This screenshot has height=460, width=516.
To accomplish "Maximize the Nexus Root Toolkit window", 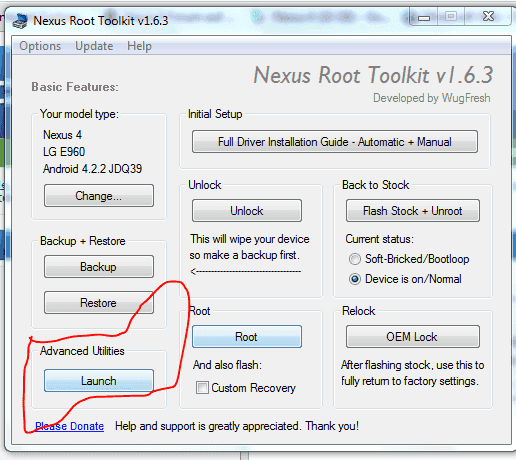I will 451,17.
